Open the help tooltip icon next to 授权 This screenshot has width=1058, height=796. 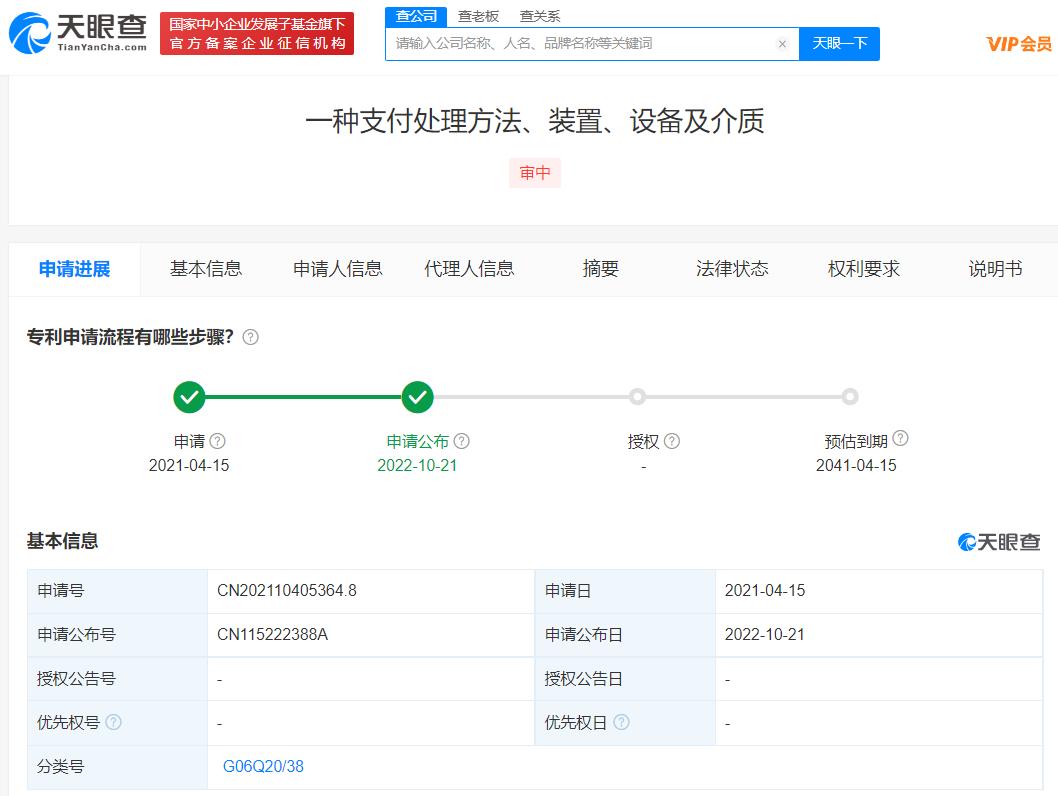[x=672, y=440]
